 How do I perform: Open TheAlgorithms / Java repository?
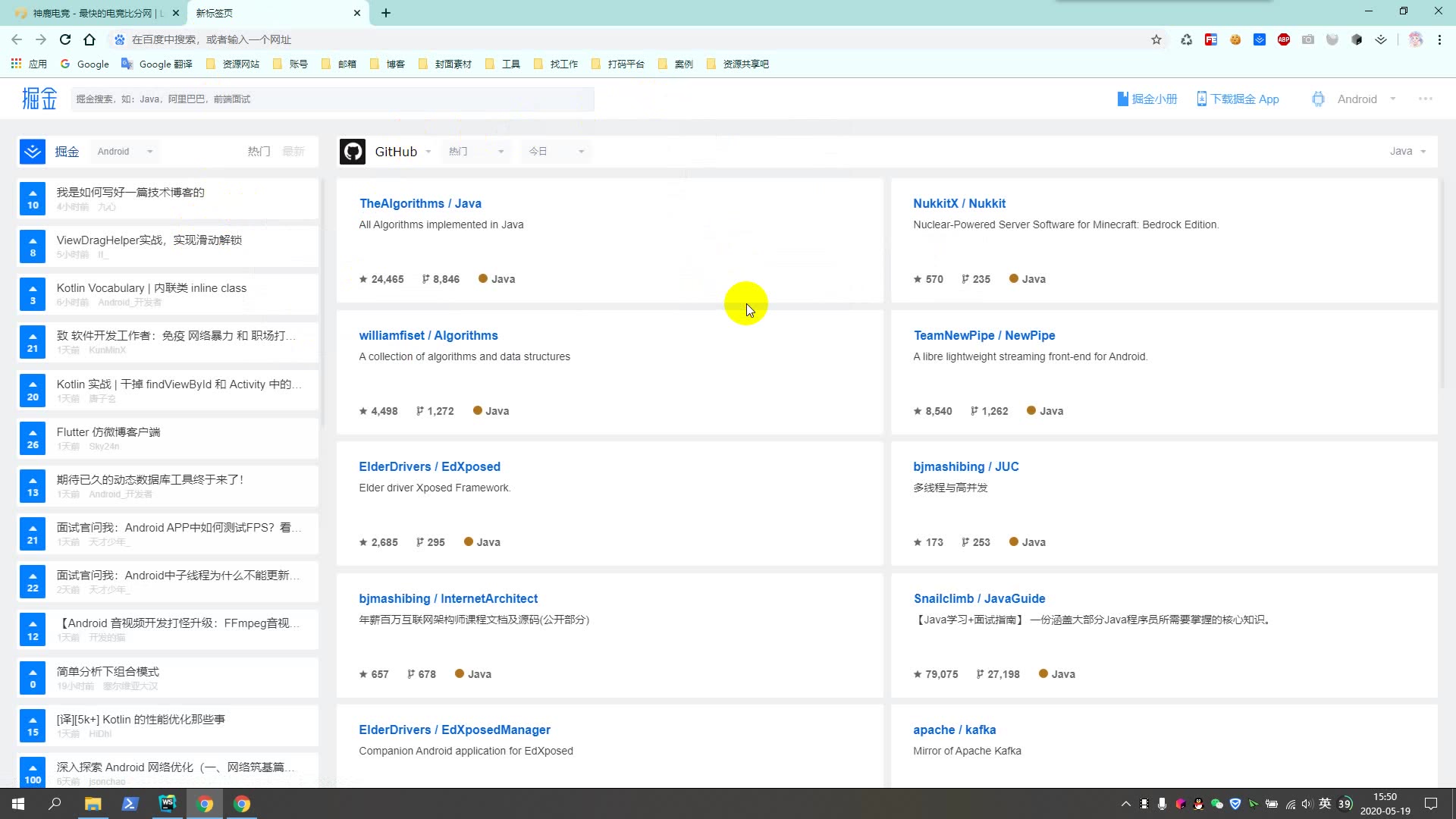(x=420, y=203)
